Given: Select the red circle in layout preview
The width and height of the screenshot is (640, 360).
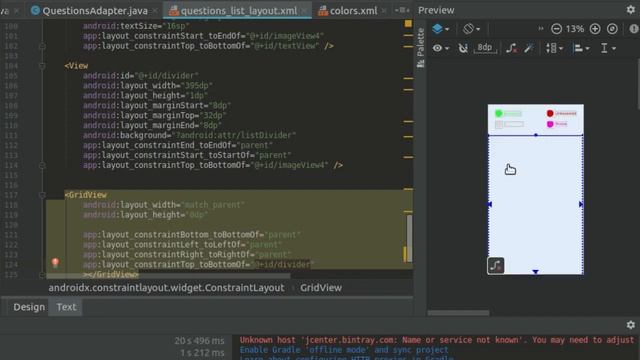Looking at the screenshot, I should [550, 113].
